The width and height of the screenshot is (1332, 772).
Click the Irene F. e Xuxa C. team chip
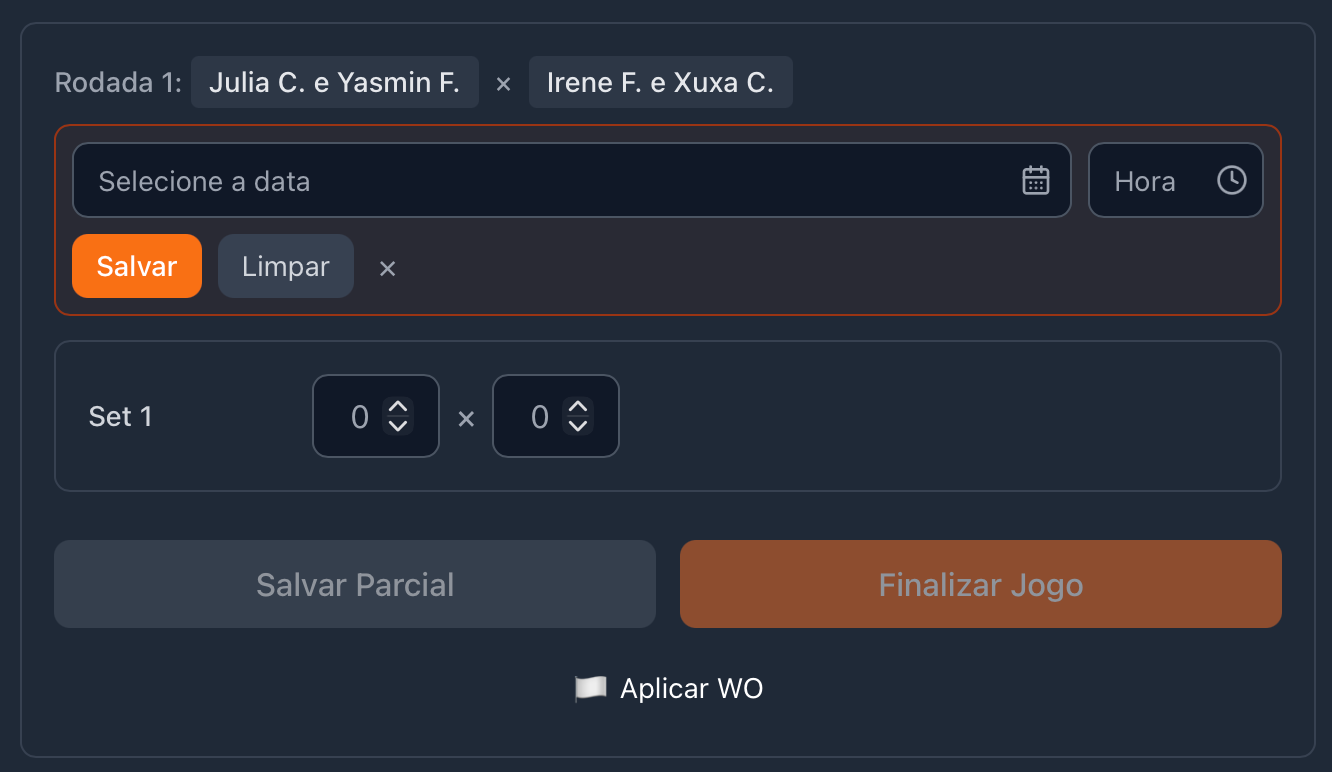point(660,83)
